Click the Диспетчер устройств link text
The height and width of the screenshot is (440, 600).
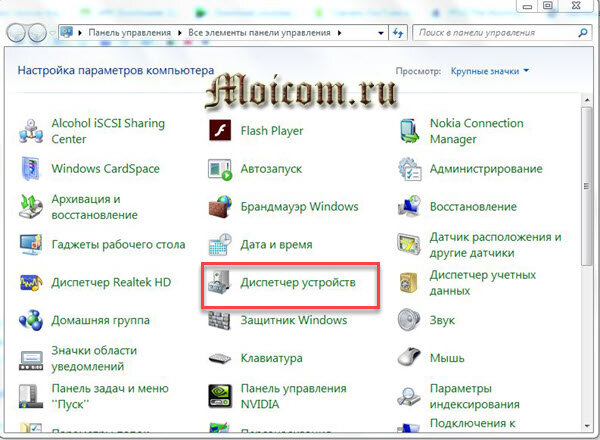point(298,283)
